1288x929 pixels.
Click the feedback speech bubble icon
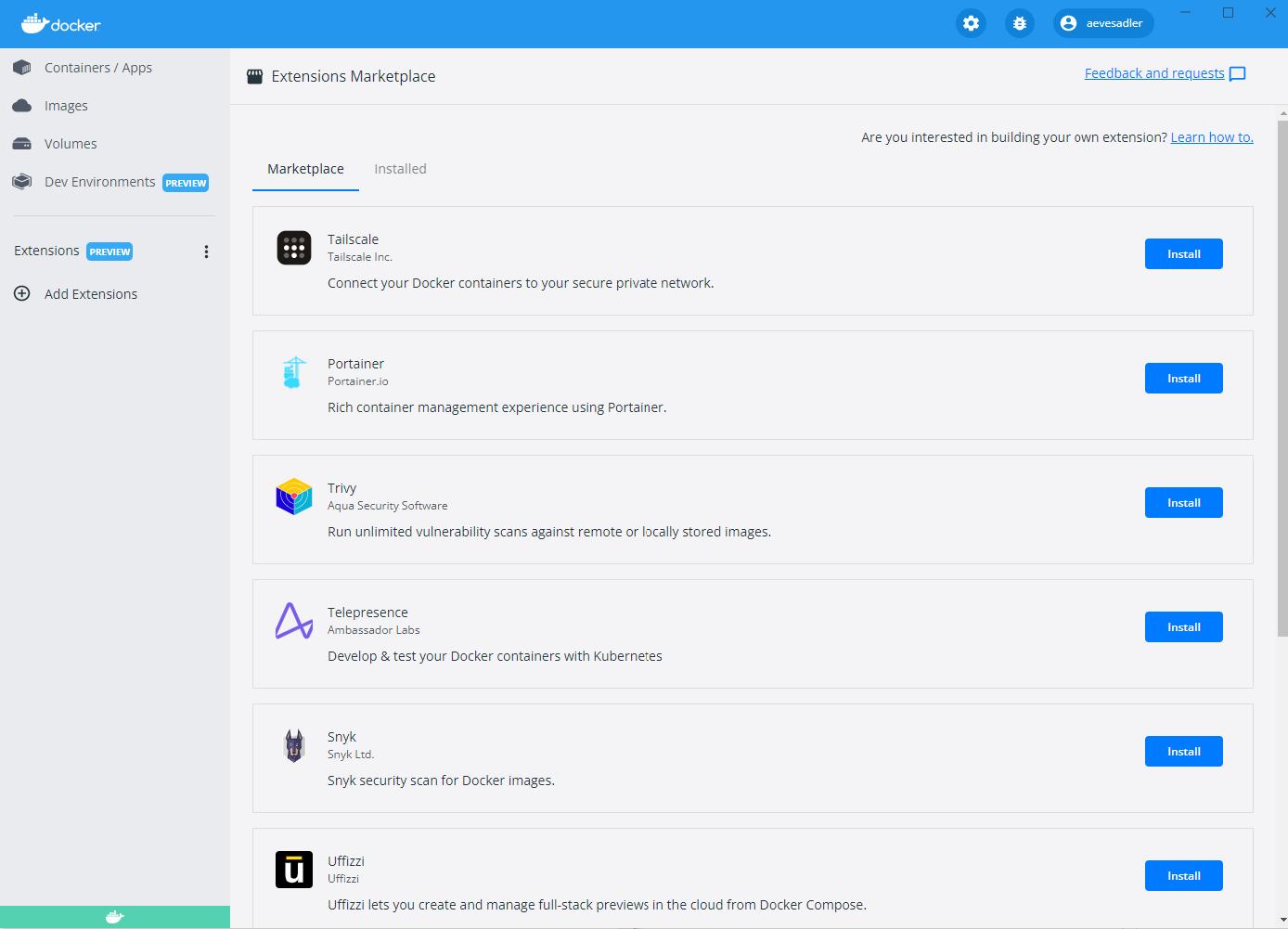(1237, 74)
